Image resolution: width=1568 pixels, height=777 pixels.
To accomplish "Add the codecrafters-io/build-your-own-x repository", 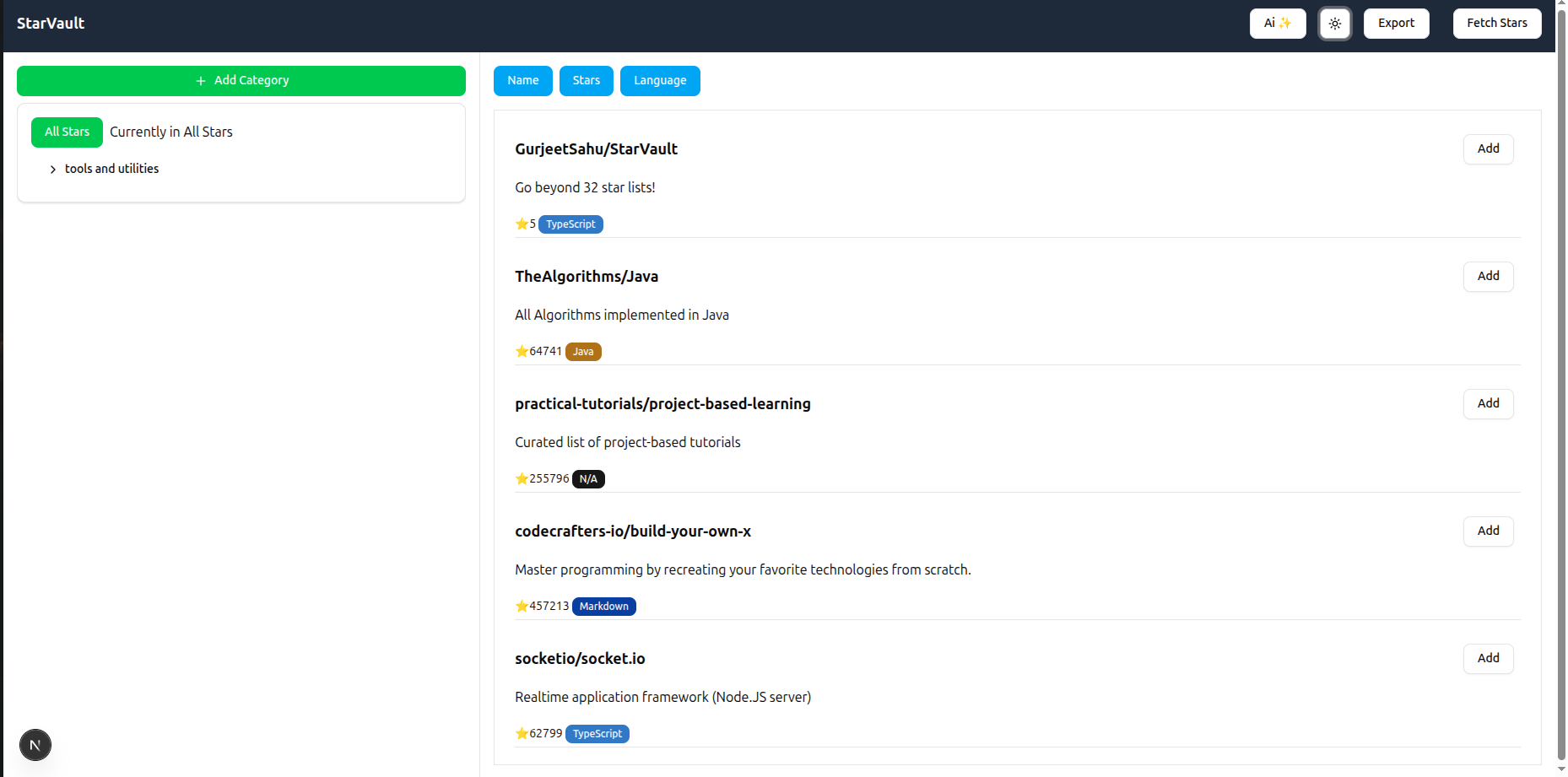I will tap(1488, 531).
